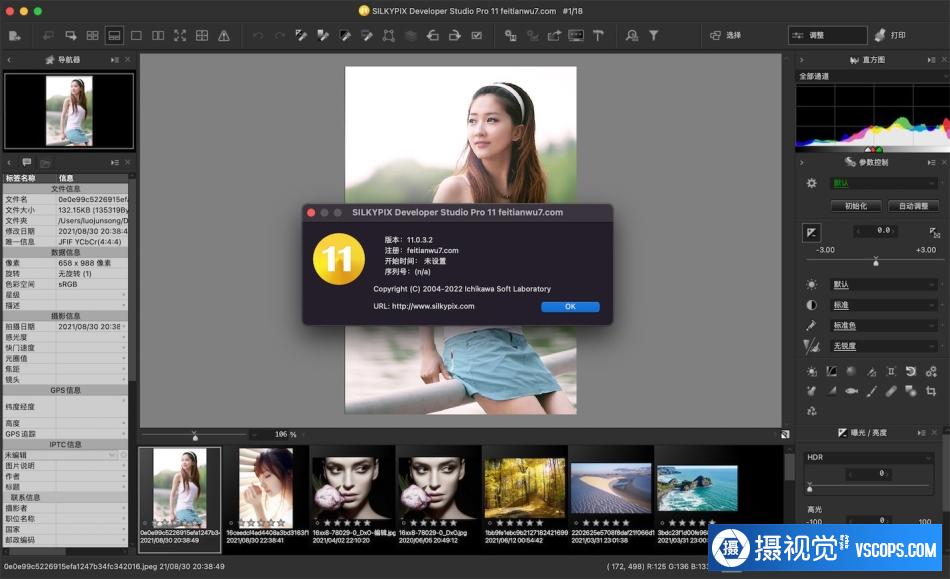Screen dimensions: 950x579
Task: Close the 导航器 navigator panel
Action: point(127,60)
